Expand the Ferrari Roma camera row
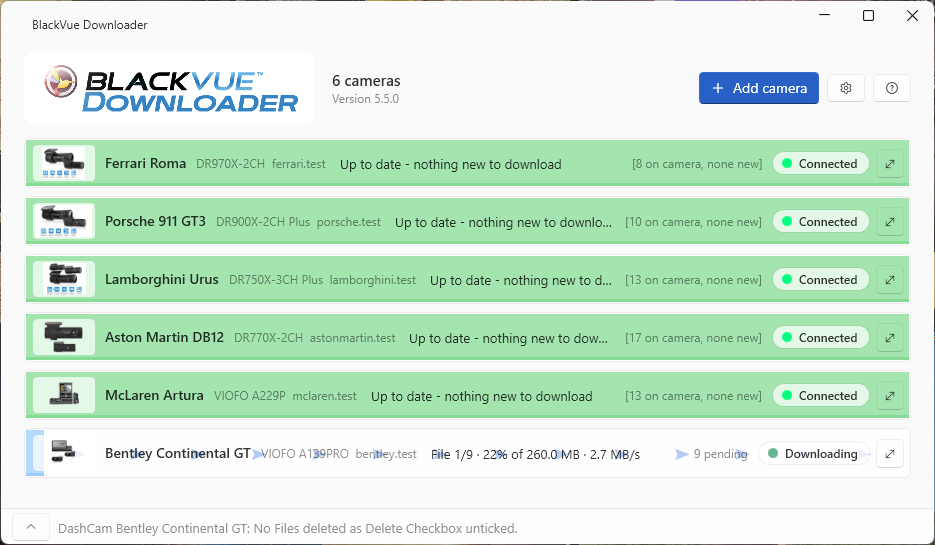The image size is (935, 545). pos(890,164)
